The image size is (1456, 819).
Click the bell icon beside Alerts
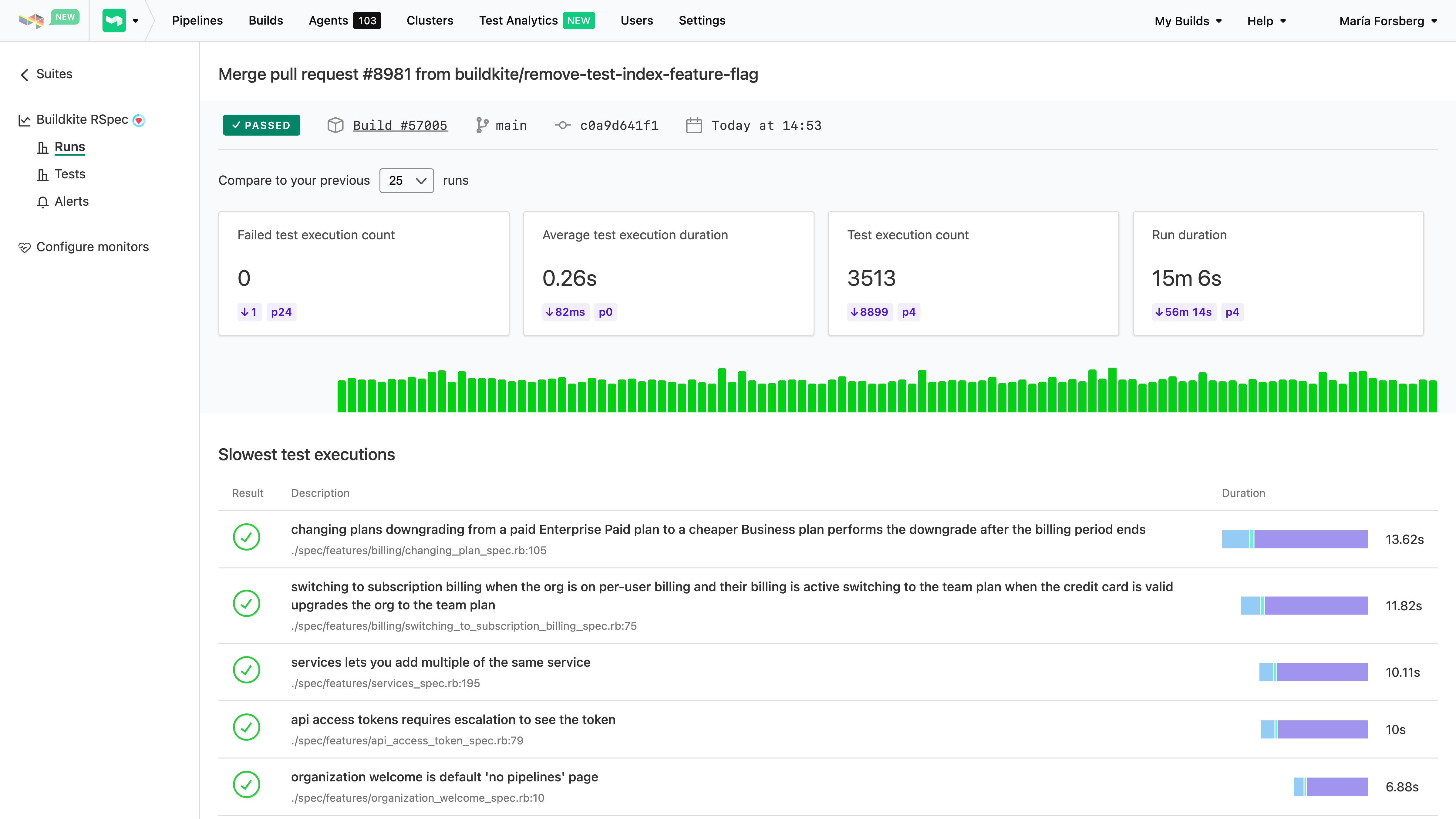click(x=42, y=202)
